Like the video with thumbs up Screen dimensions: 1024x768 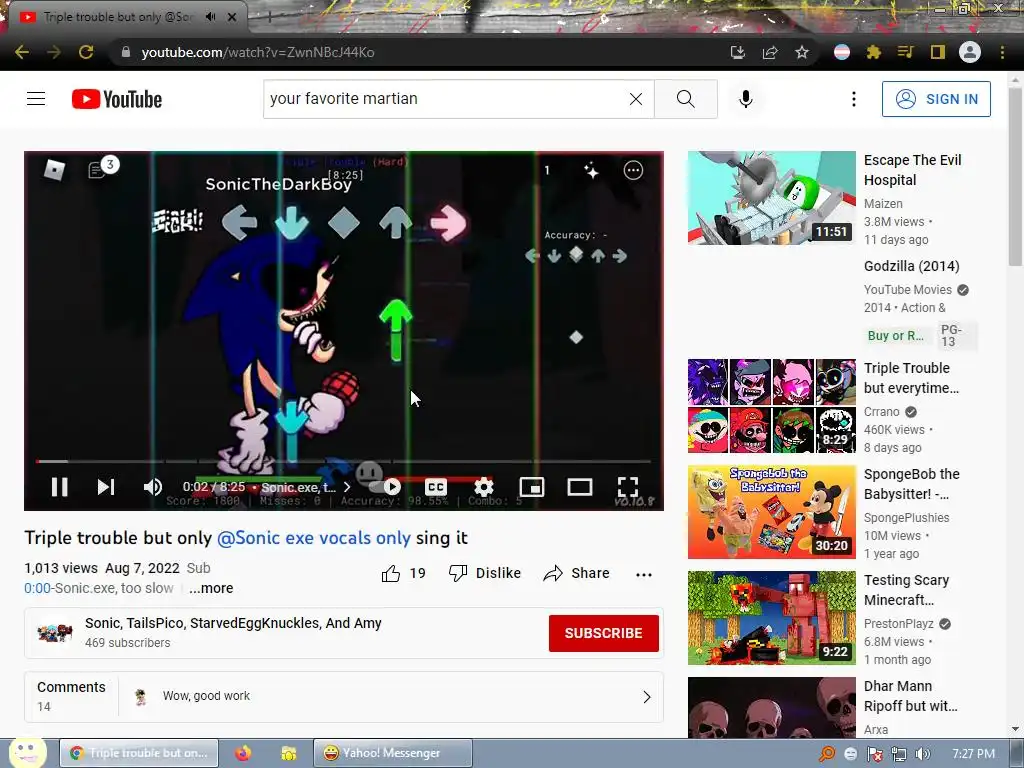coord(404,573)
